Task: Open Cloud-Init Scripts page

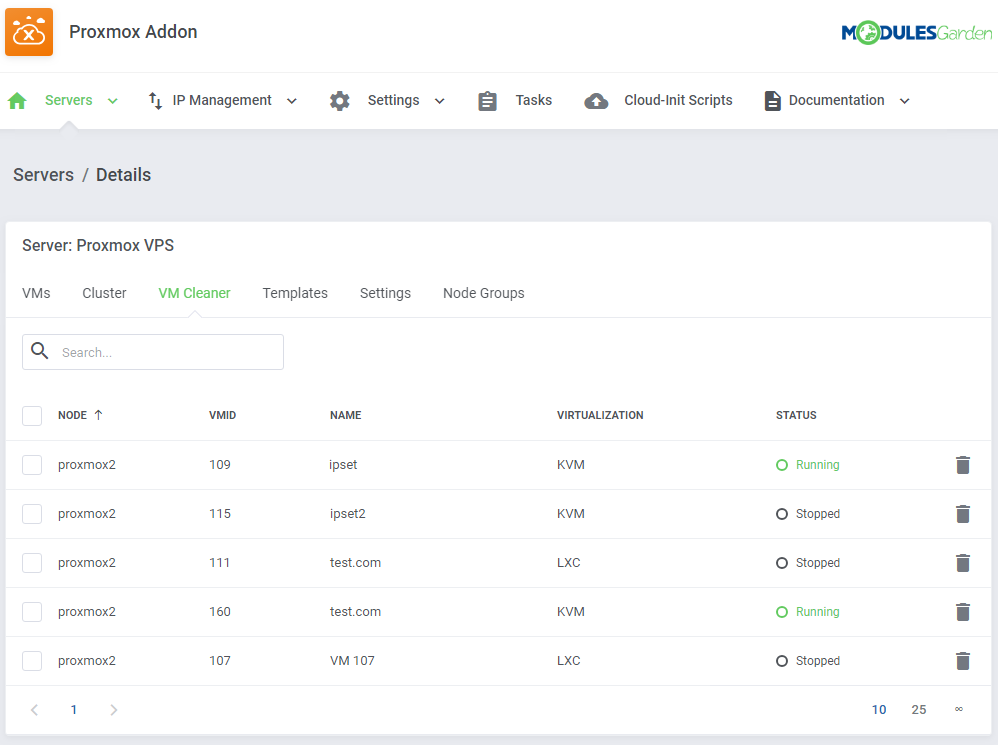Action: click(678, 101)
